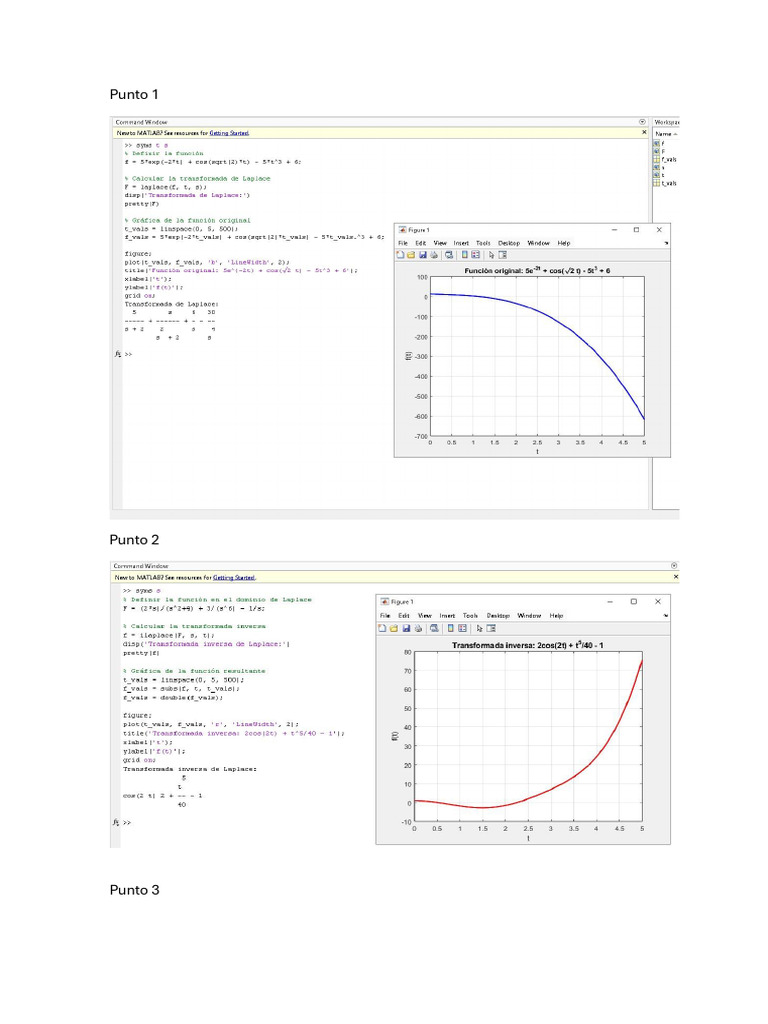The image size is (768, 1024).
Task: Open File menu in Función original figure
Action: [403, 243]
